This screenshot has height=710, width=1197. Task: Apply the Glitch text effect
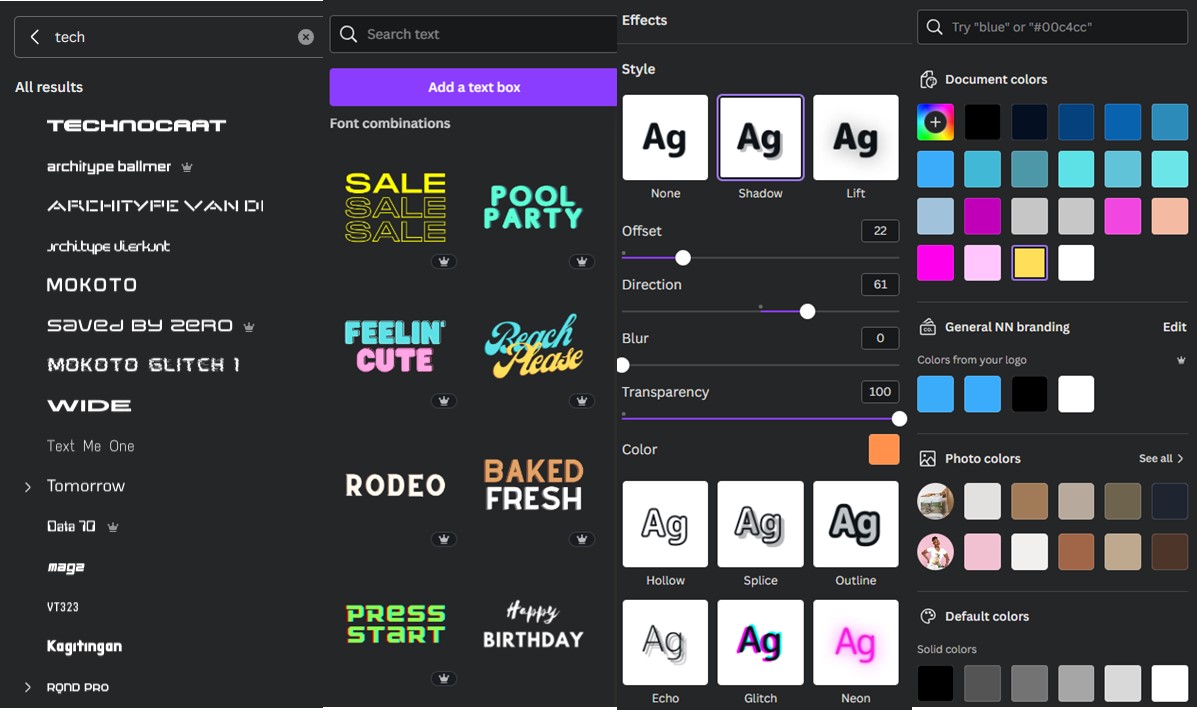[x=760, y=642]
